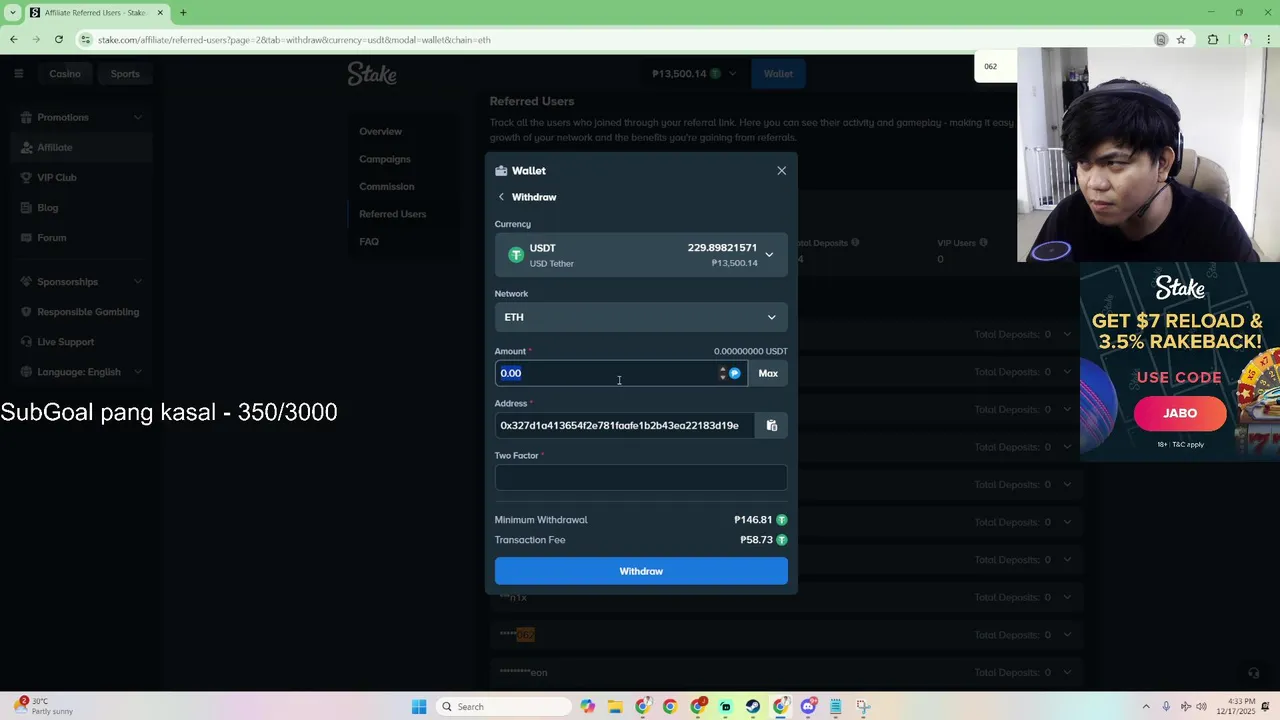Screen dimensions: 1280x720
Task: Open the Chrome extensions puzzle icon
Action: tap(1213, 39)
